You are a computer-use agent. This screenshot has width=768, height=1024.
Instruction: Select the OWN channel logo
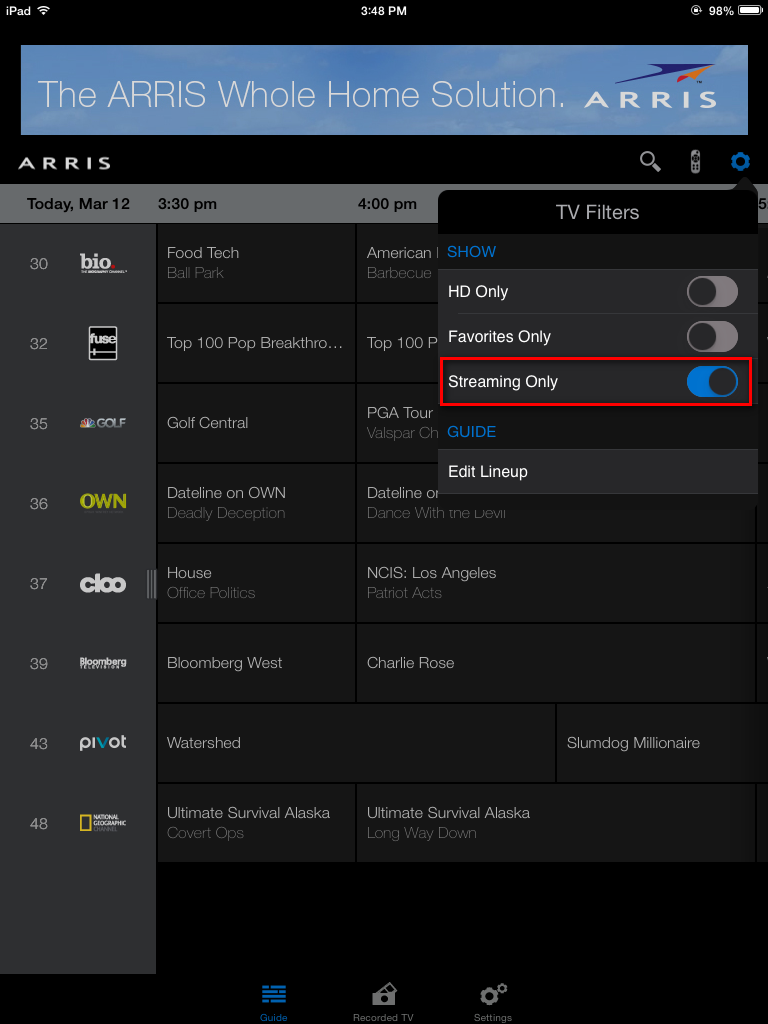point(103,502)
